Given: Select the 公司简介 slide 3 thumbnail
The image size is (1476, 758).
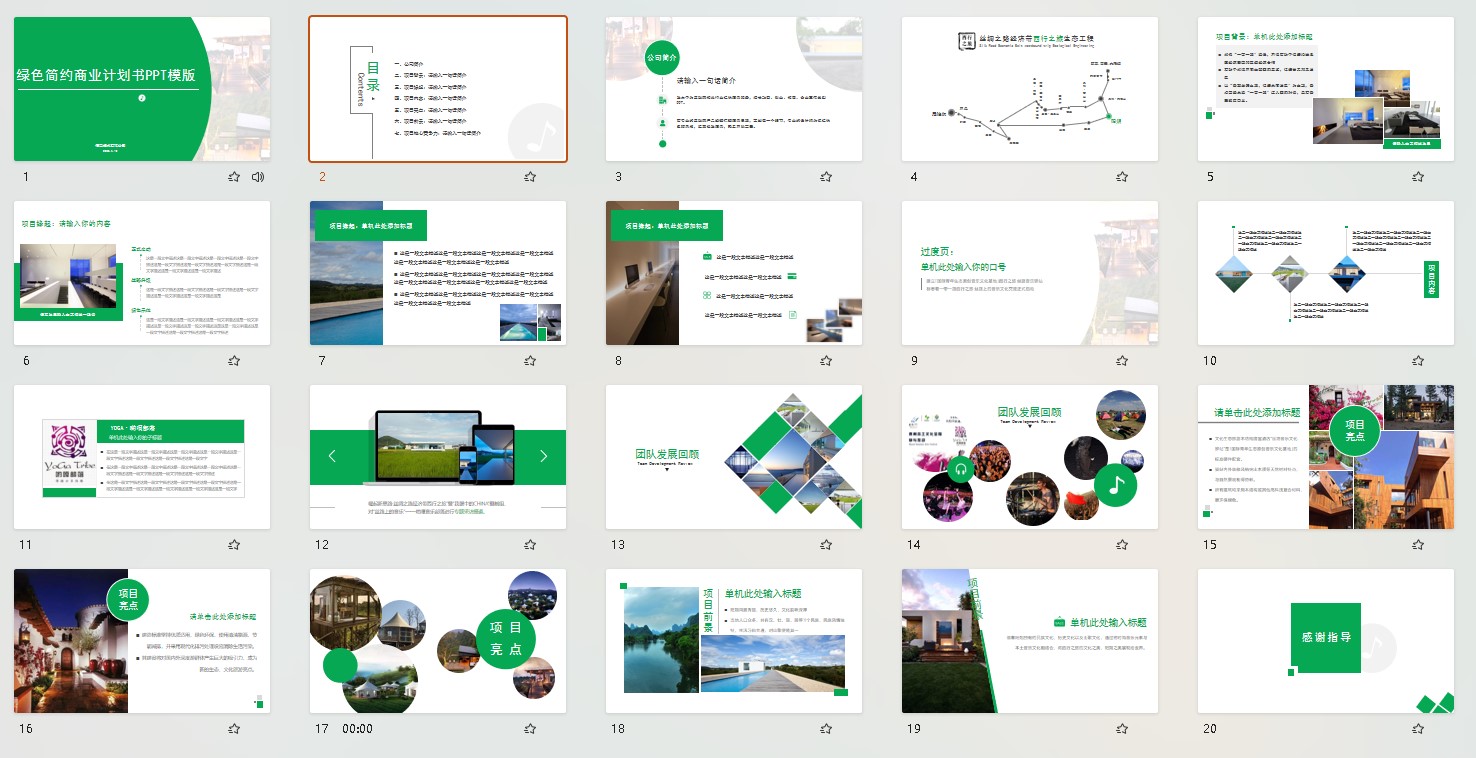Looking at the screenshot, I should (x=734, y=89).
